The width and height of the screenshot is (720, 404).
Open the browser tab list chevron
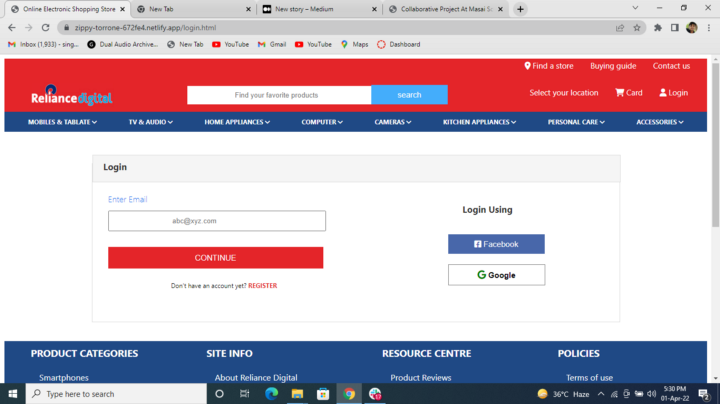[x=635, y=8]
